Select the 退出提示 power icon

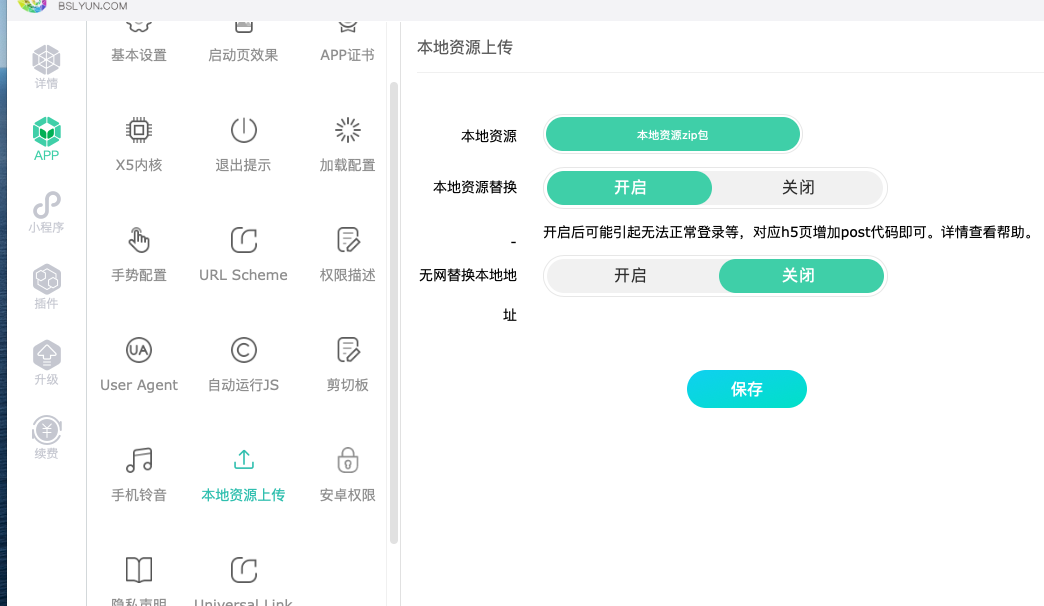243,130
